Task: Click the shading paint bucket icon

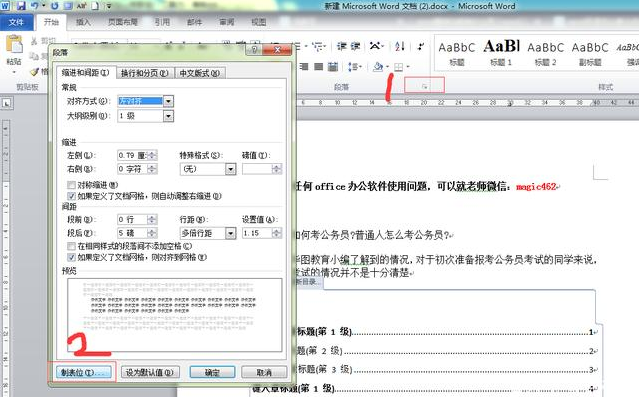Action: pos(378,67)
